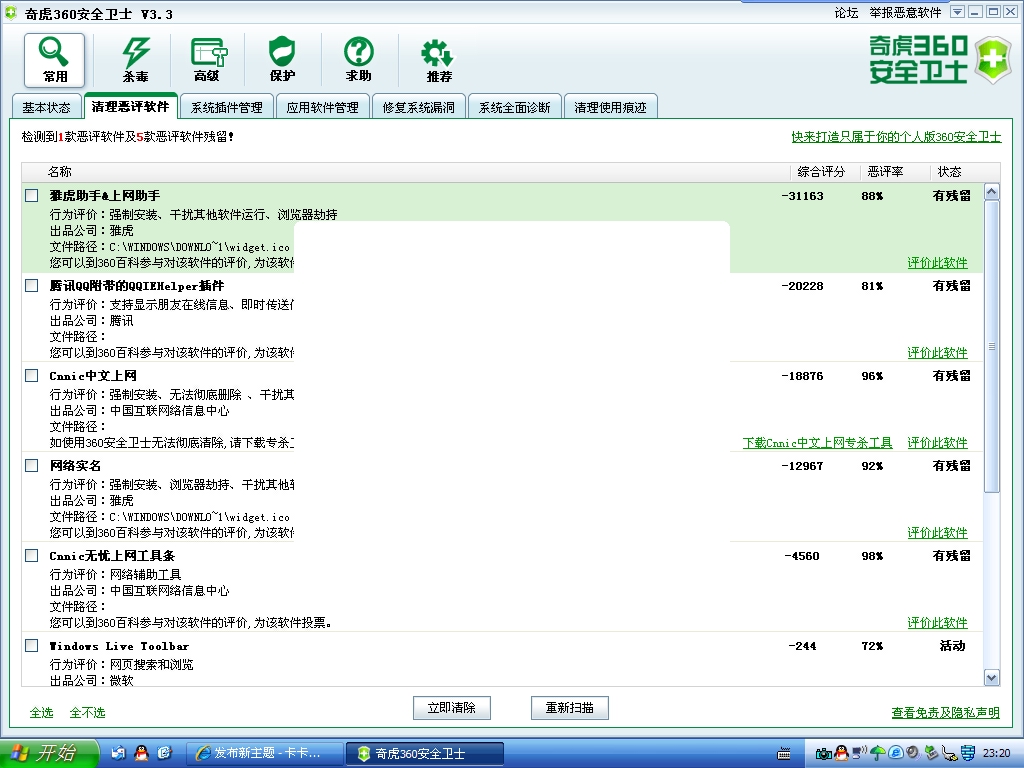Click the camera icon in system tray
The width and height of the screenshot is (1024, 768).
click(x=824, y=754)
